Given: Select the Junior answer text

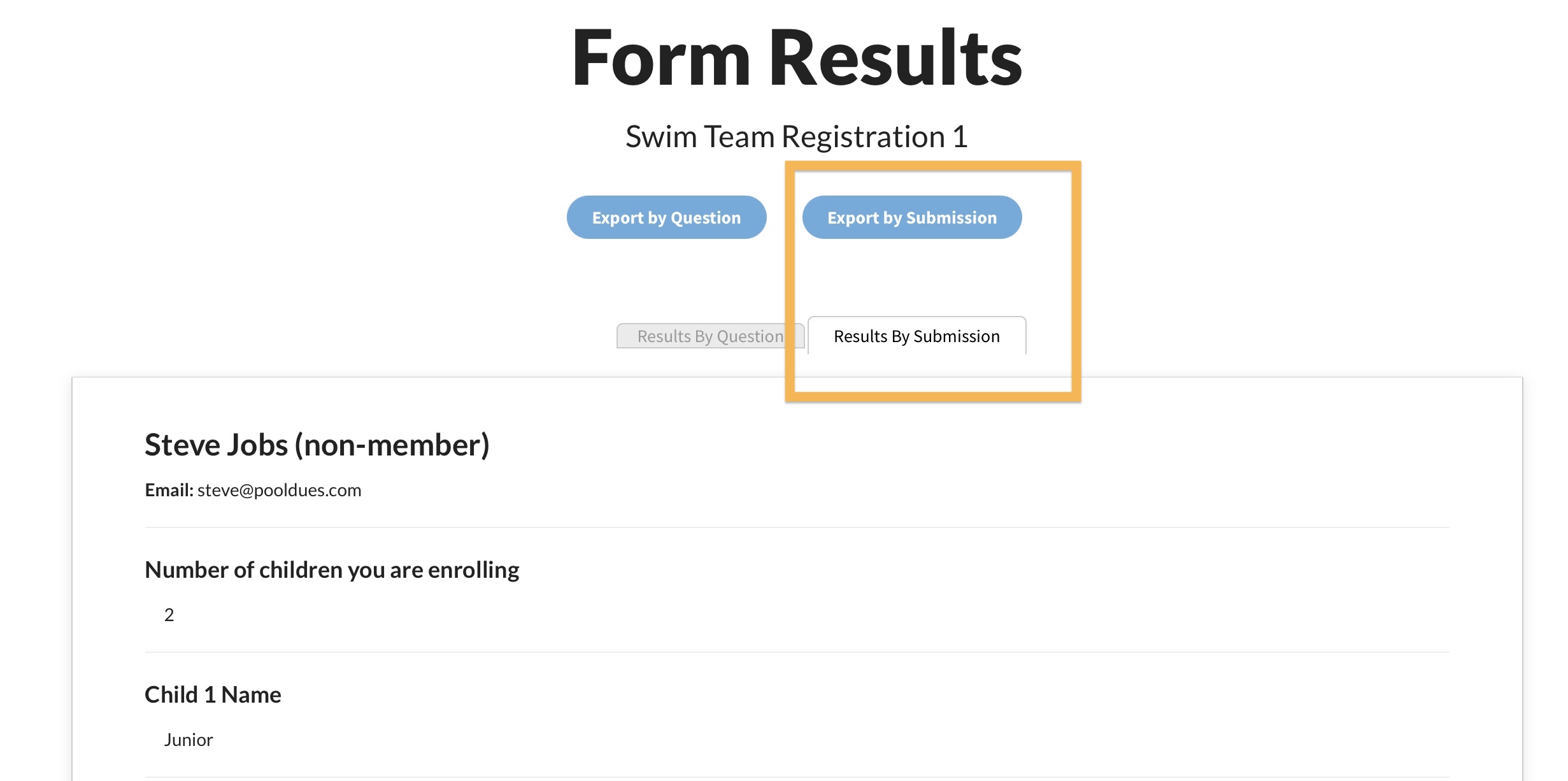Looking at the screenshot, I should (x=189, y=740).
